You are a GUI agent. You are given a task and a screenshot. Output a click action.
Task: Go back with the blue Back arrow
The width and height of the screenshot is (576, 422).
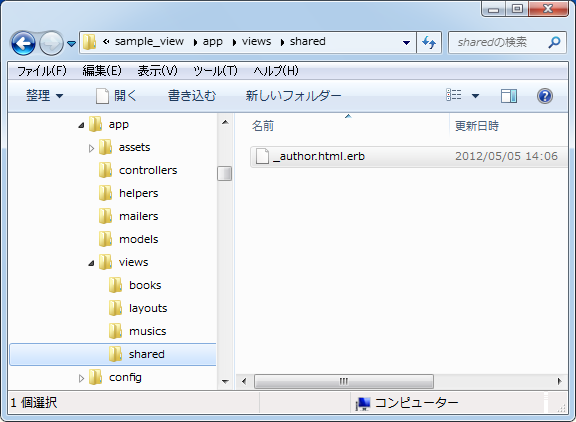pyautogui.click(x=24, y=43)
